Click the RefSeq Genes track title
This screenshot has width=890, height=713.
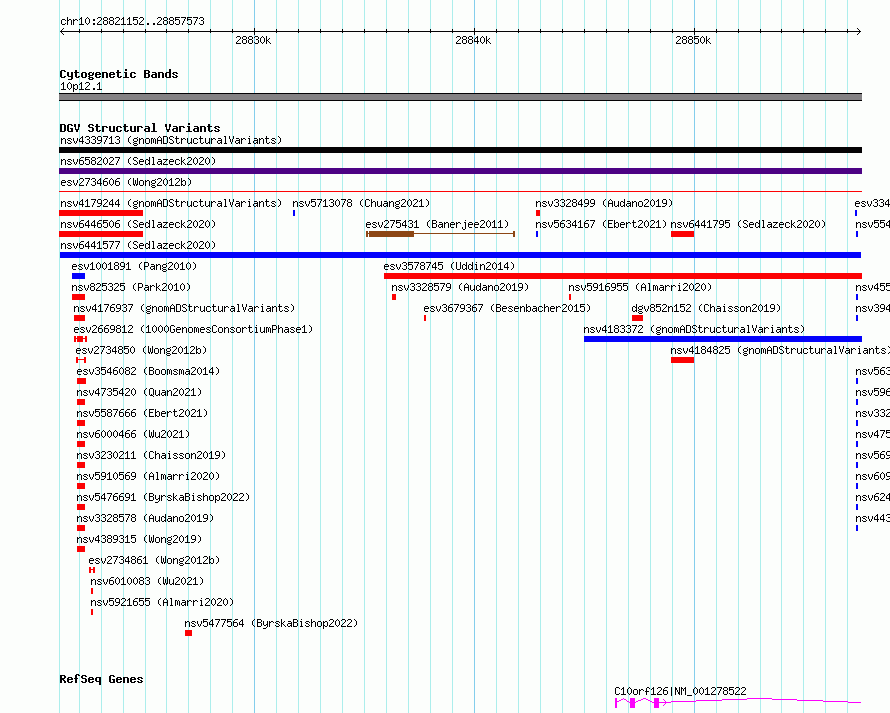point(101,679)
